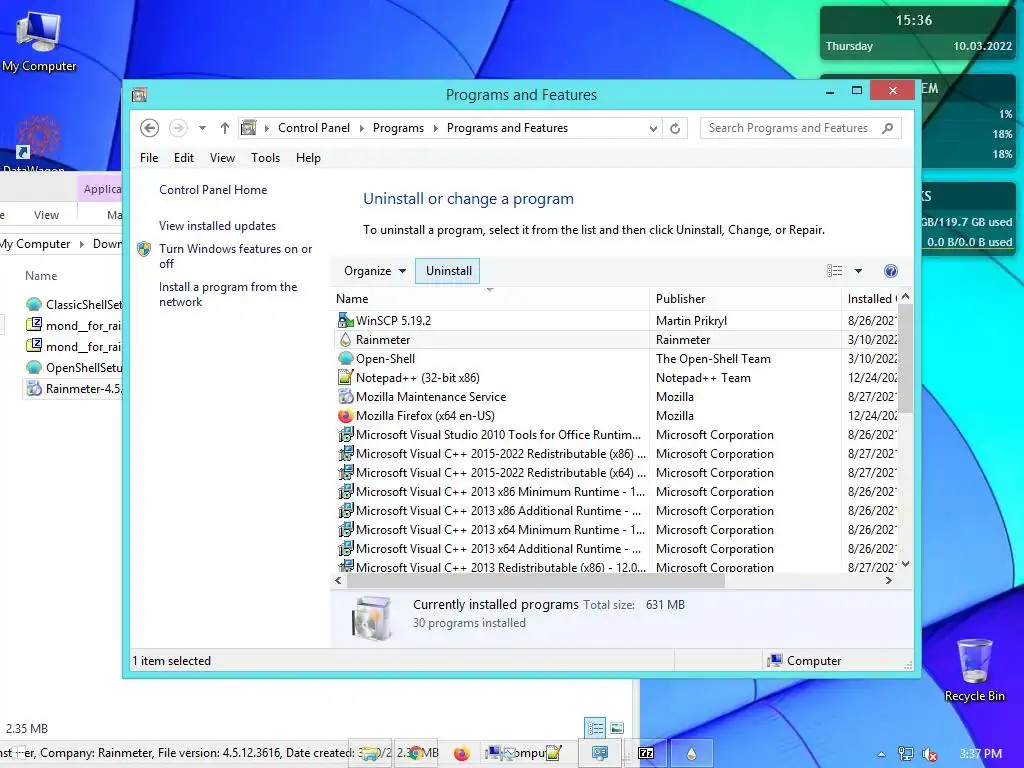The width and height of the screenshot is (1024, 768).
Task: Click the Open-Shell shell icon in list
Action: tap(345, 359)
